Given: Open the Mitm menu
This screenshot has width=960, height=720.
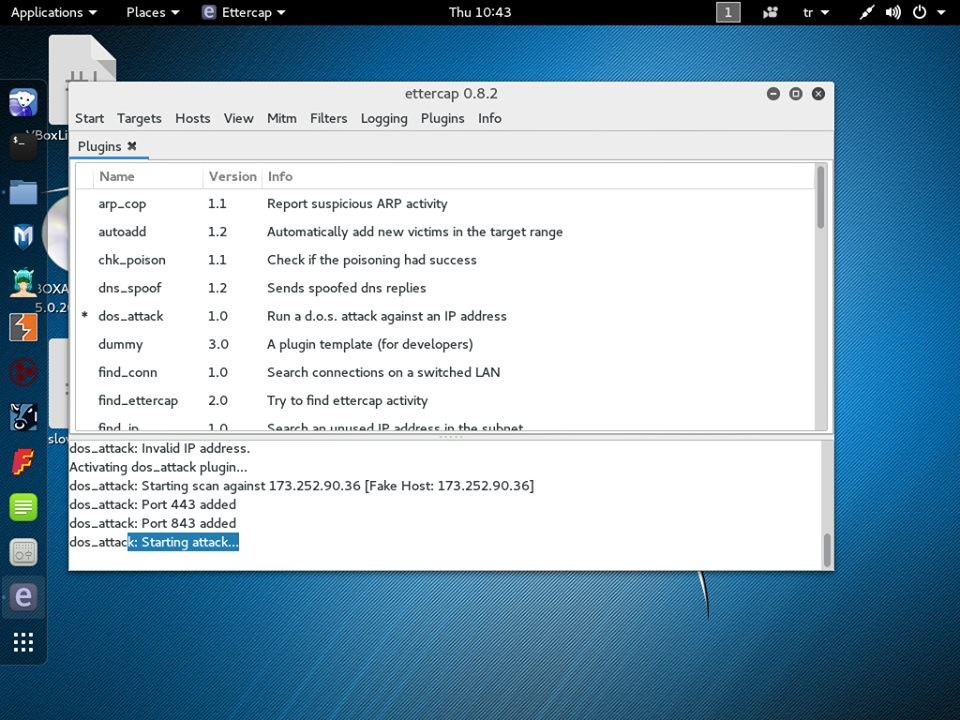Looking at the screenshot, I should [282, 118].
